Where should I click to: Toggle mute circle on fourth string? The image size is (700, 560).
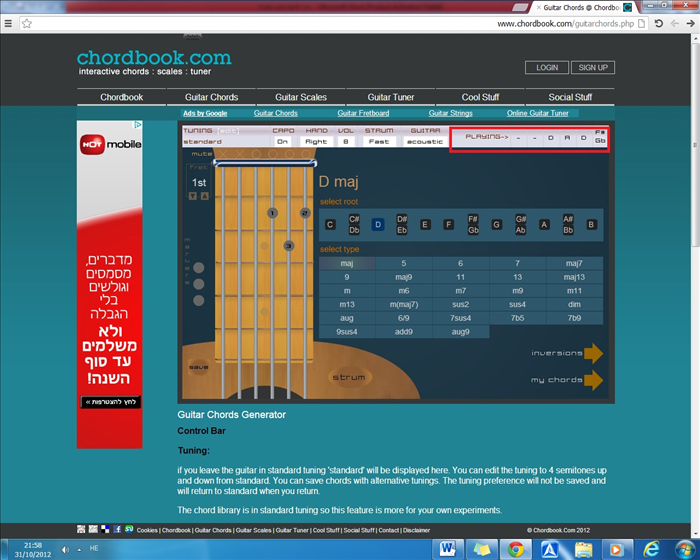[273, 154]
